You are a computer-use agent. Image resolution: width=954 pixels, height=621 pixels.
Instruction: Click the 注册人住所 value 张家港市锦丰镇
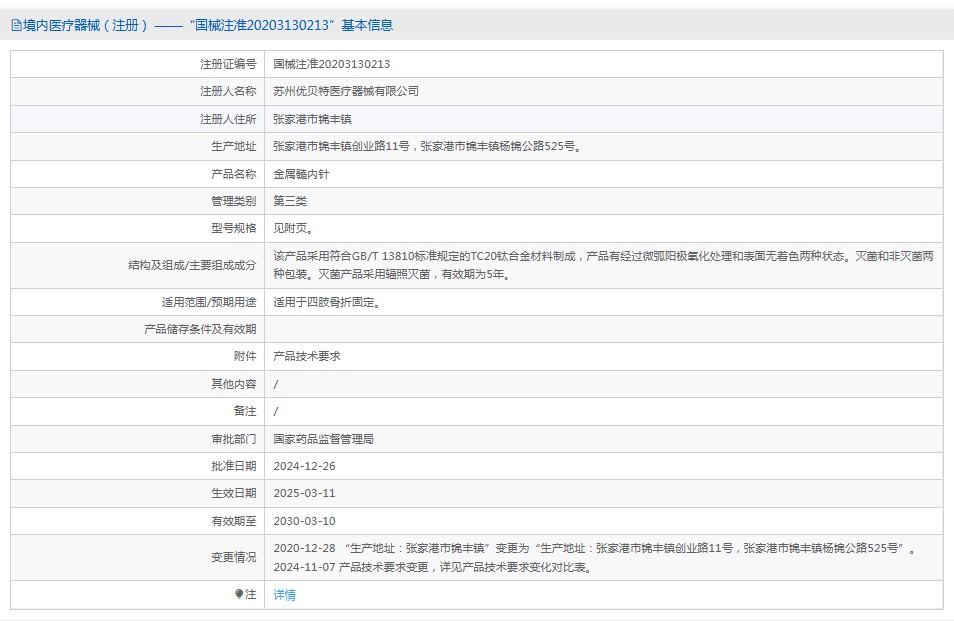click(x=313, y=119)
